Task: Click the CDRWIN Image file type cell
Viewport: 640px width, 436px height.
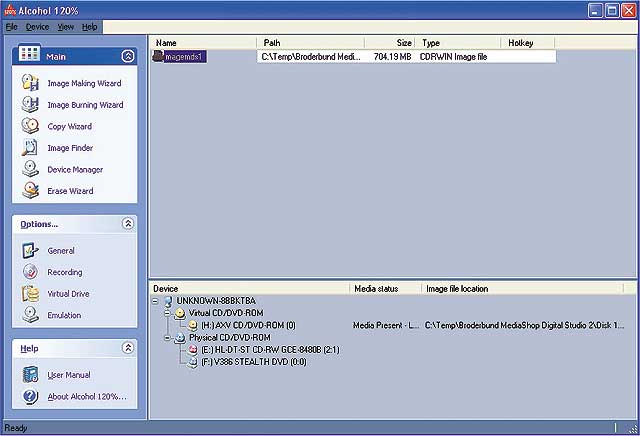Action: [x=453, y=57]
